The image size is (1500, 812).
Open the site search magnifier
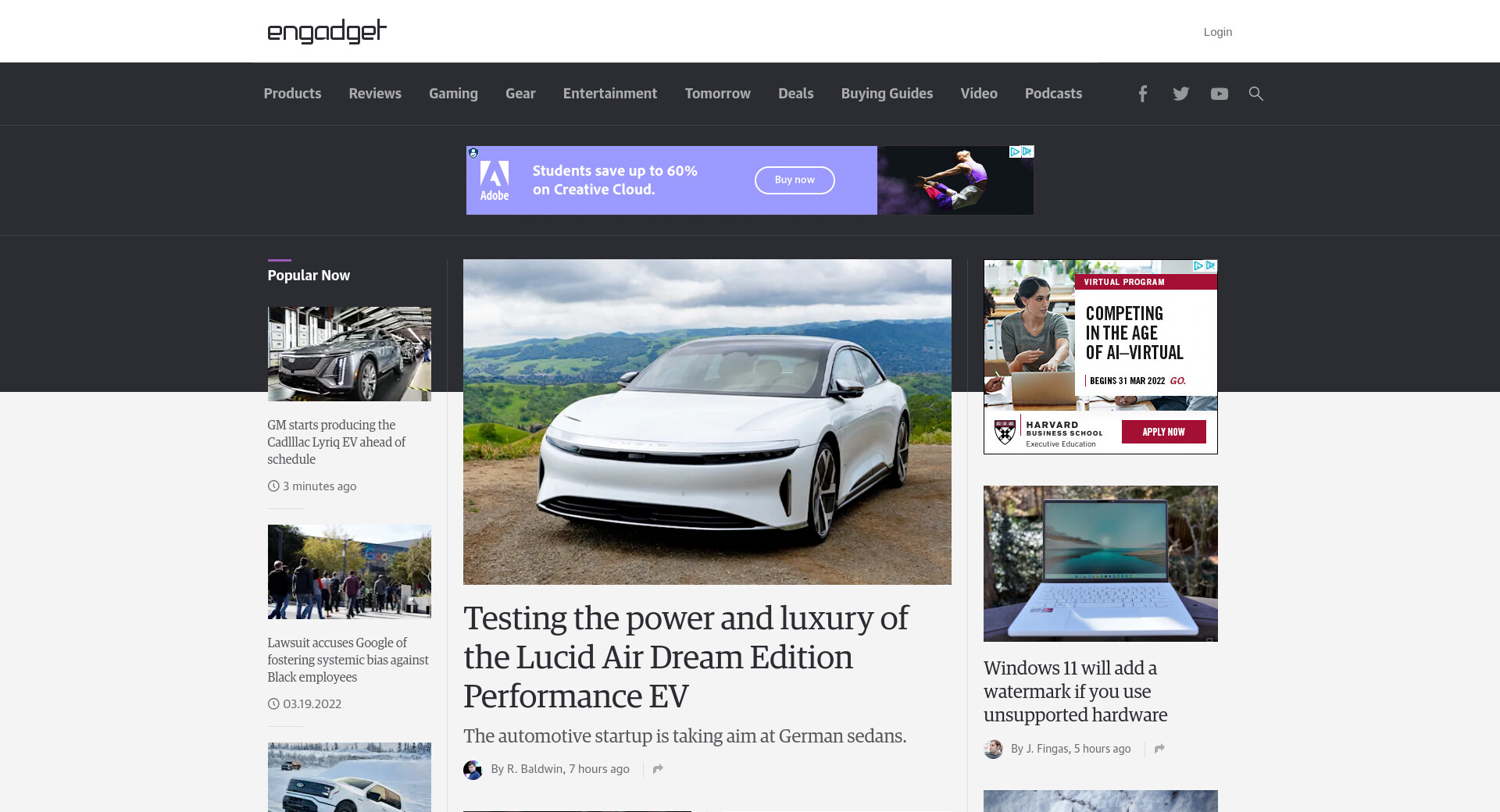[x=1255, y=94]
